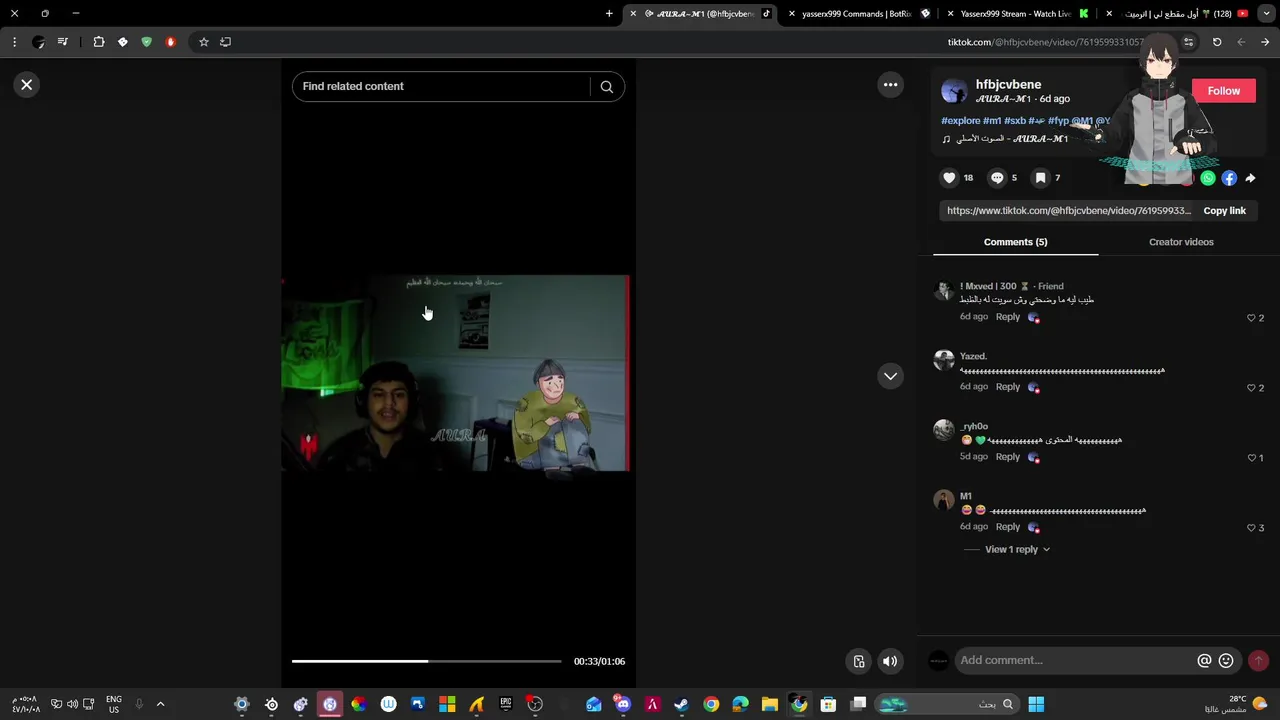Click the tiktok.com address bar URL
The image size is (1280, 720).
coord(1045,42)
